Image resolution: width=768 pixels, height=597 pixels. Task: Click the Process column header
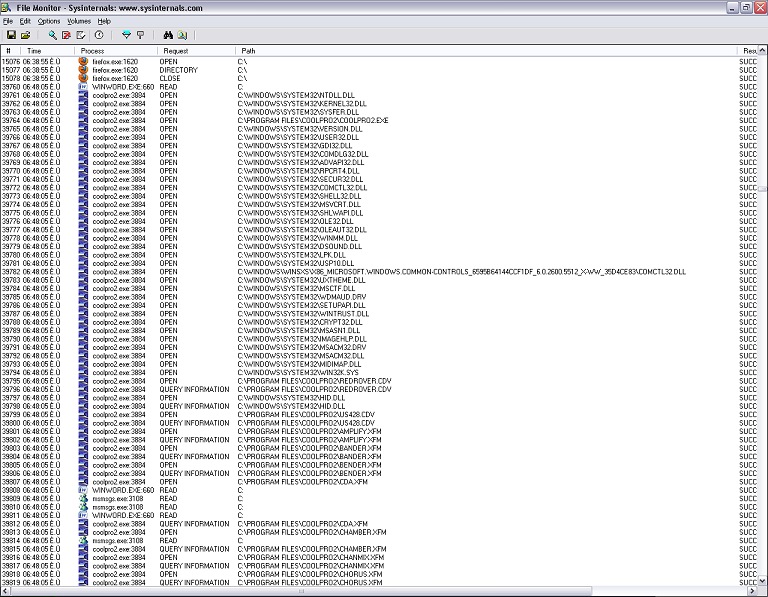point(116,50)
